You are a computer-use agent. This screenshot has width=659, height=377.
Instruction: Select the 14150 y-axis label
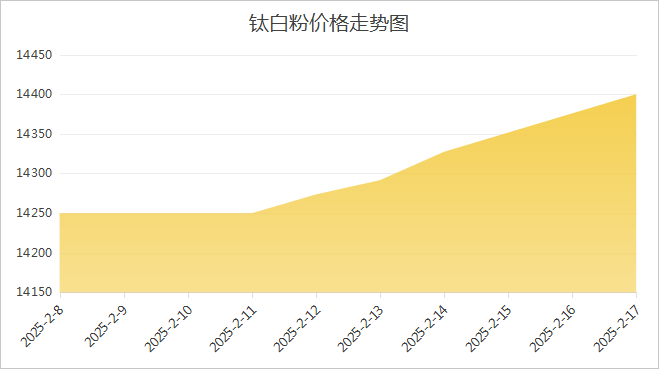tap(34, 292)
